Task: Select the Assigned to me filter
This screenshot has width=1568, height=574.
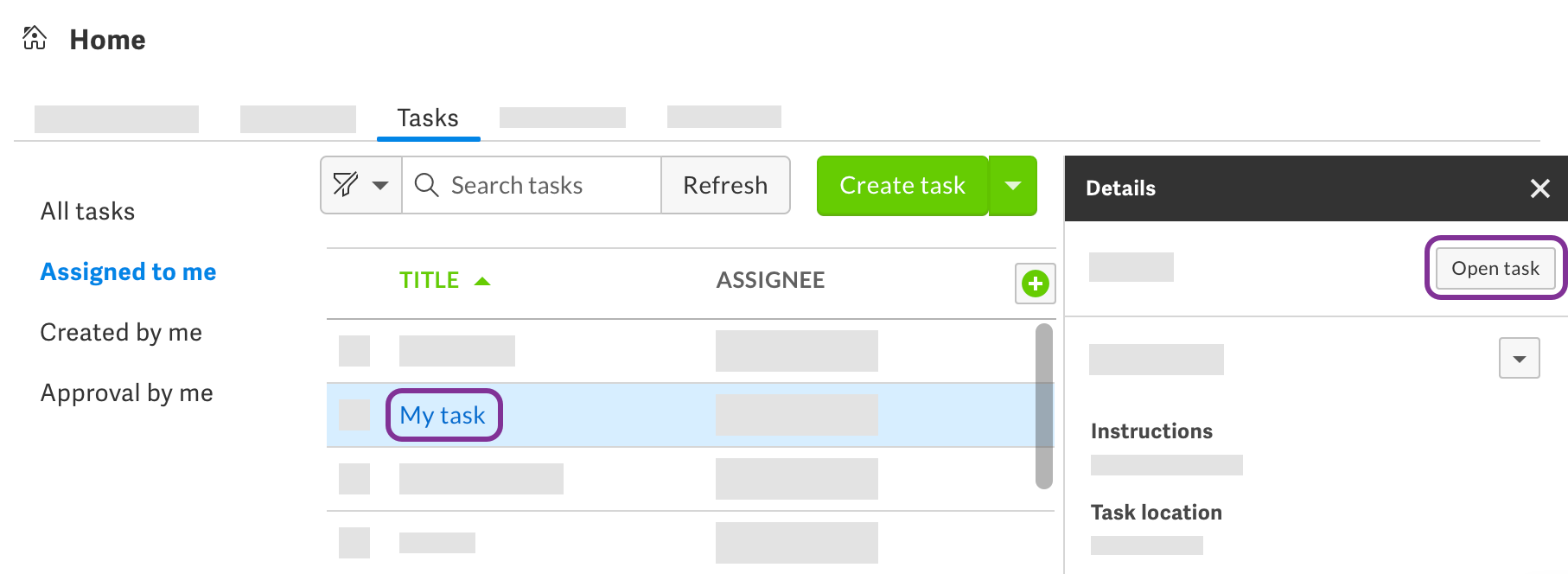Action: pos(127,271)
